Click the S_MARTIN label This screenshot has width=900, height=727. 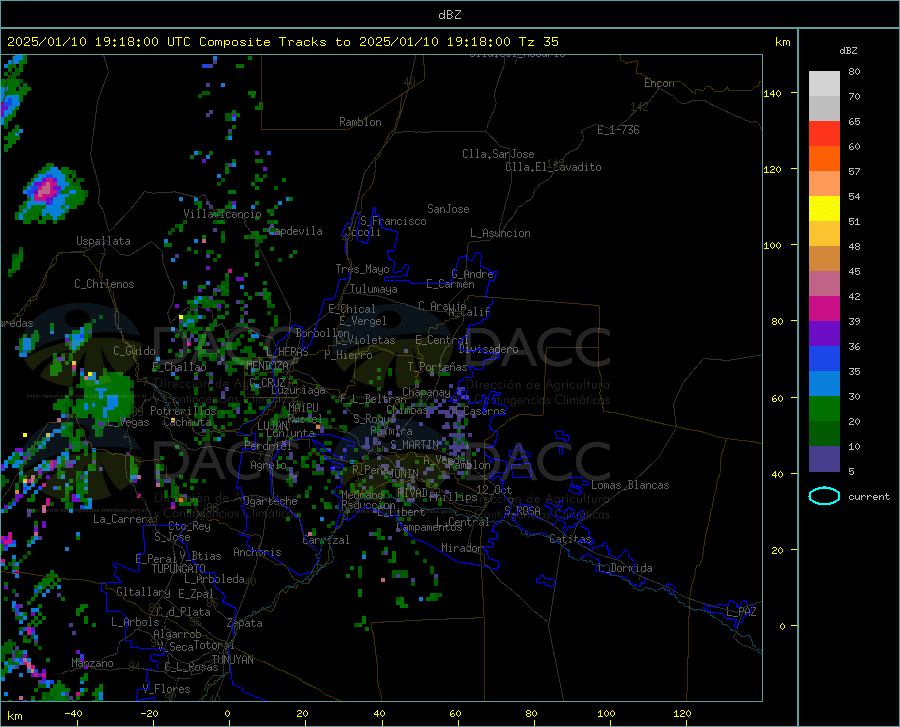click(414, 445)
